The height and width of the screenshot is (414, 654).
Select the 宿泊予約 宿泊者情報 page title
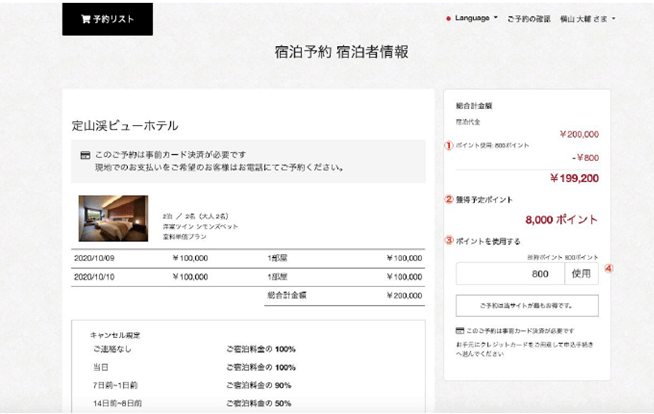342,52
